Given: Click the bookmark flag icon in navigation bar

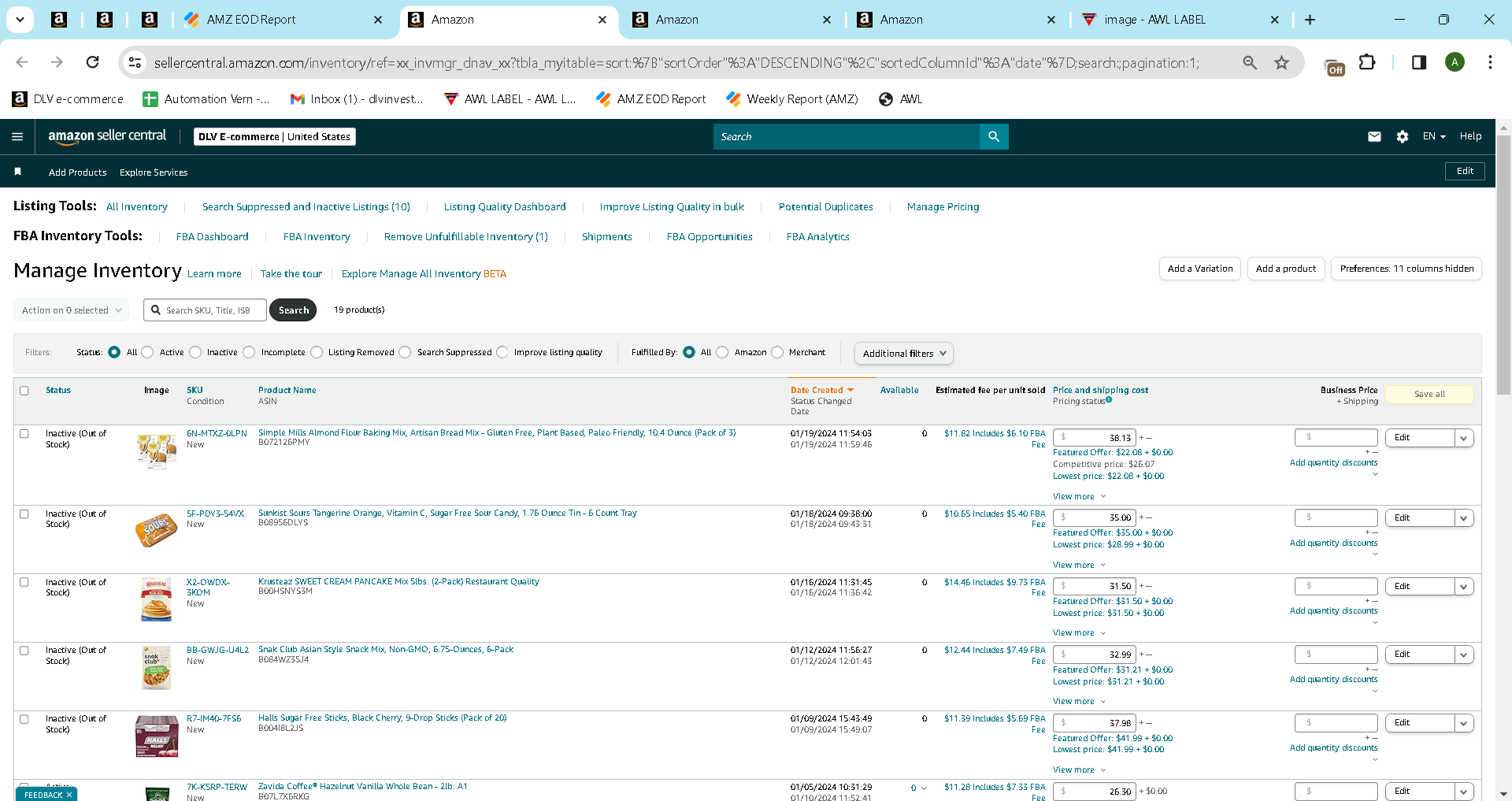Looking at the screenshot, I should point(17,172).
